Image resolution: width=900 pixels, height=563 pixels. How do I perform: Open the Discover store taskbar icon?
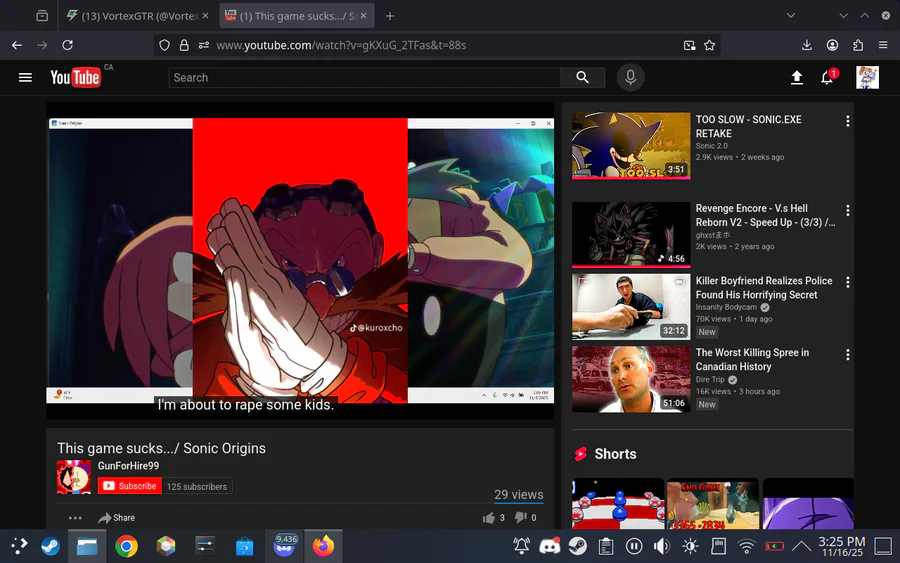(245, 546)
